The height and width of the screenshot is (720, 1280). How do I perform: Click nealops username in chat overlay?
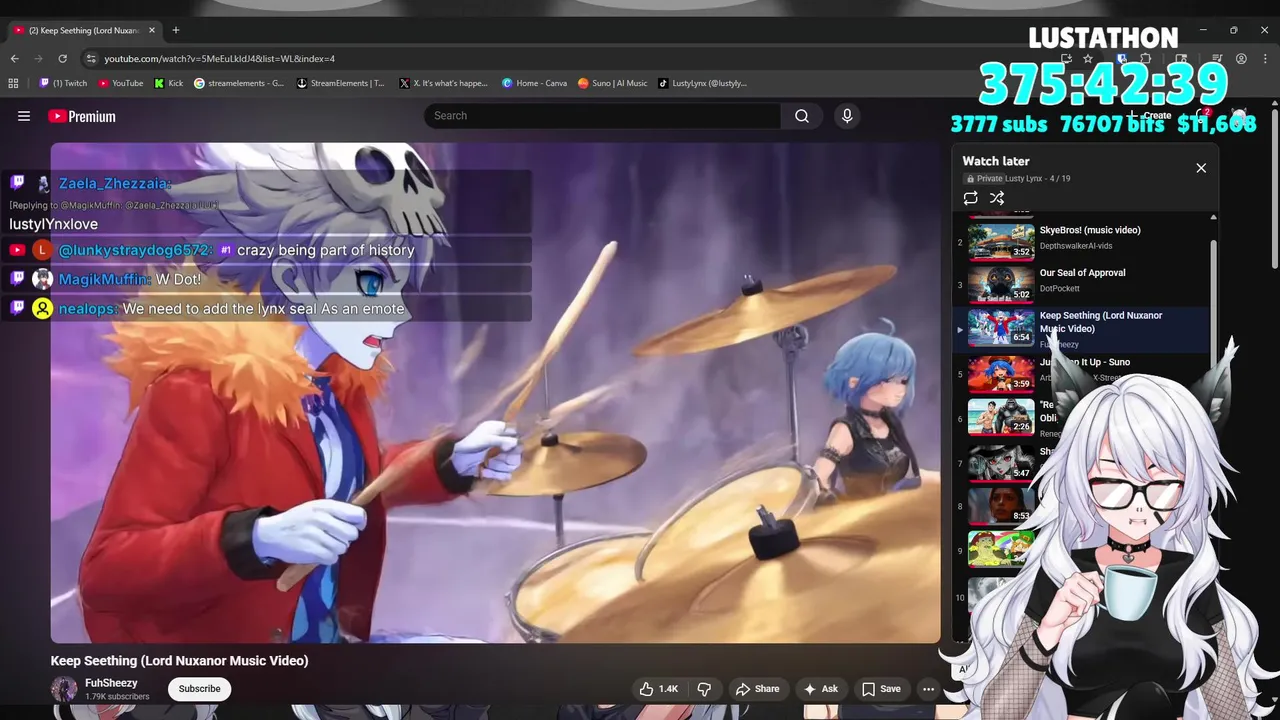click(x=88, y=309)
